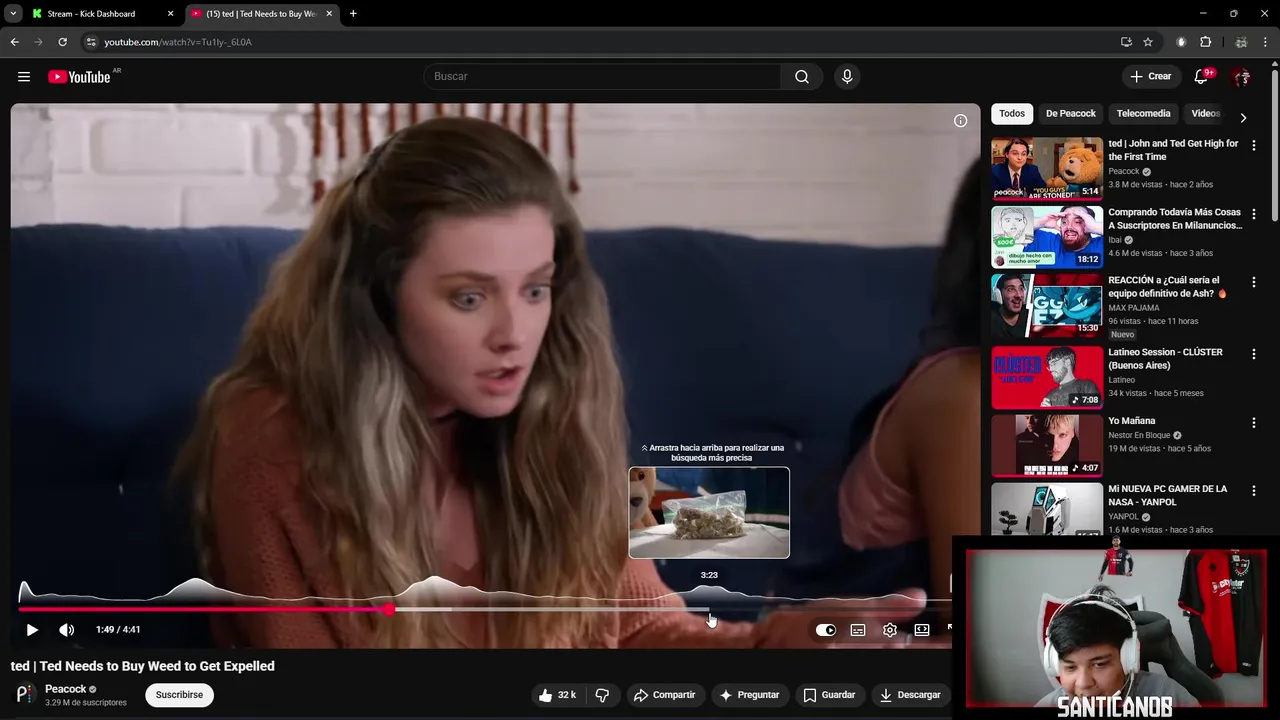Open John and Ted Get High thumbnail

(1047, 169)
